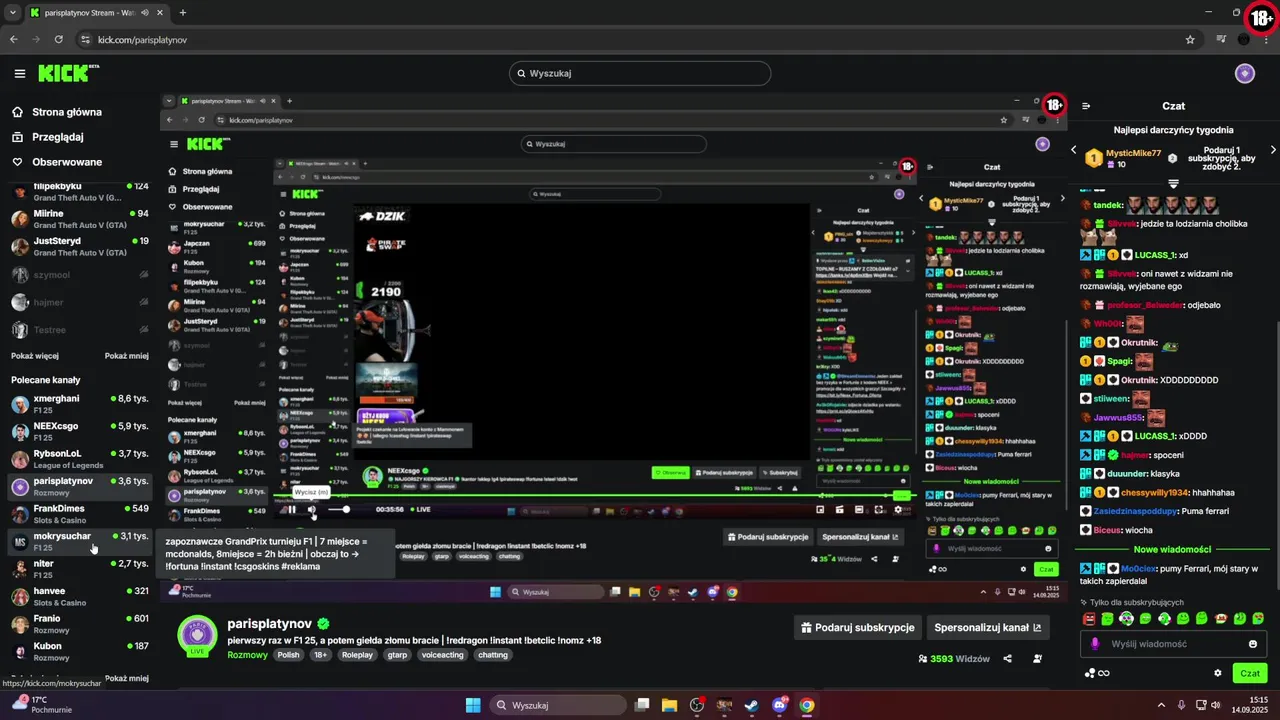The height and width of the screenshot is (720, 1280).
Task: Open hanvee channel in sidebar
Action: tap(79, 596)
